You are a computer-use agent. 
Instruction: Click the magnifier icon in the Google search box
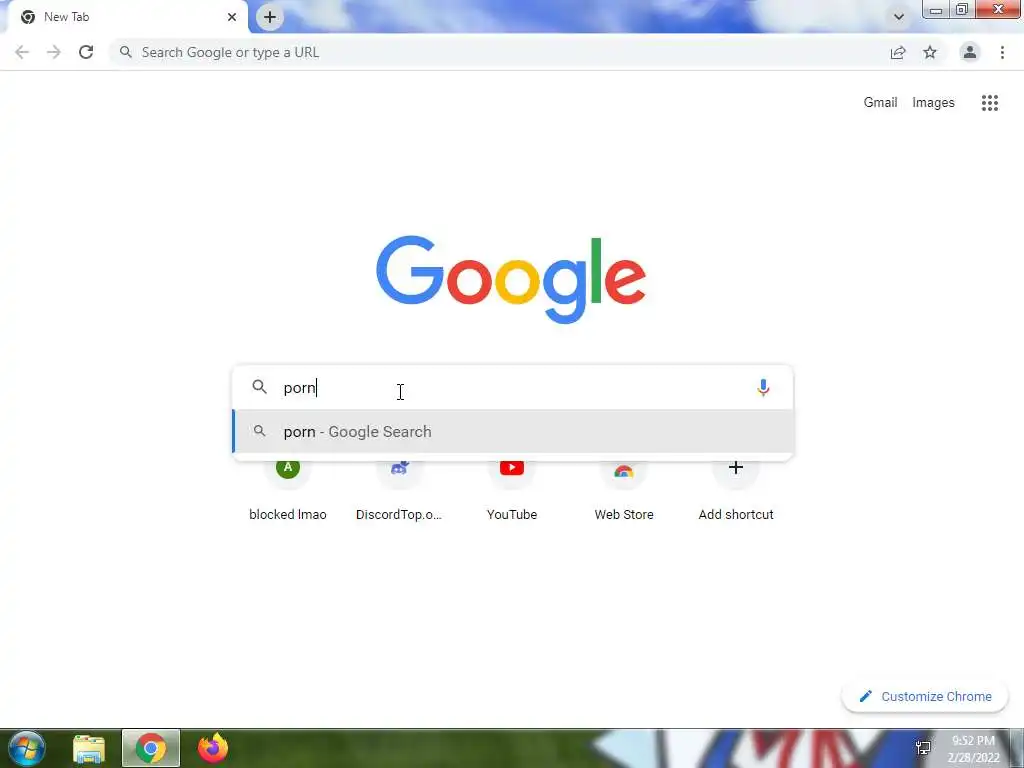coord(259,387)
